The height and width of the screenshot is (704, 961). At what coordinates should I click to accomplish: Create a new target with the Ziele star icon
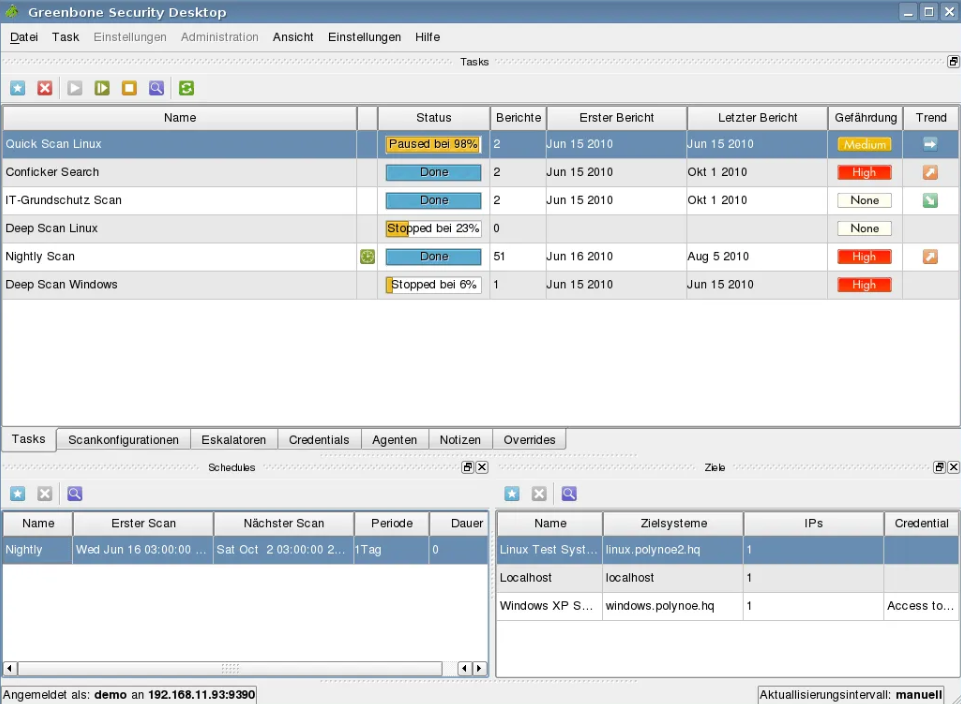pos(512,494)
